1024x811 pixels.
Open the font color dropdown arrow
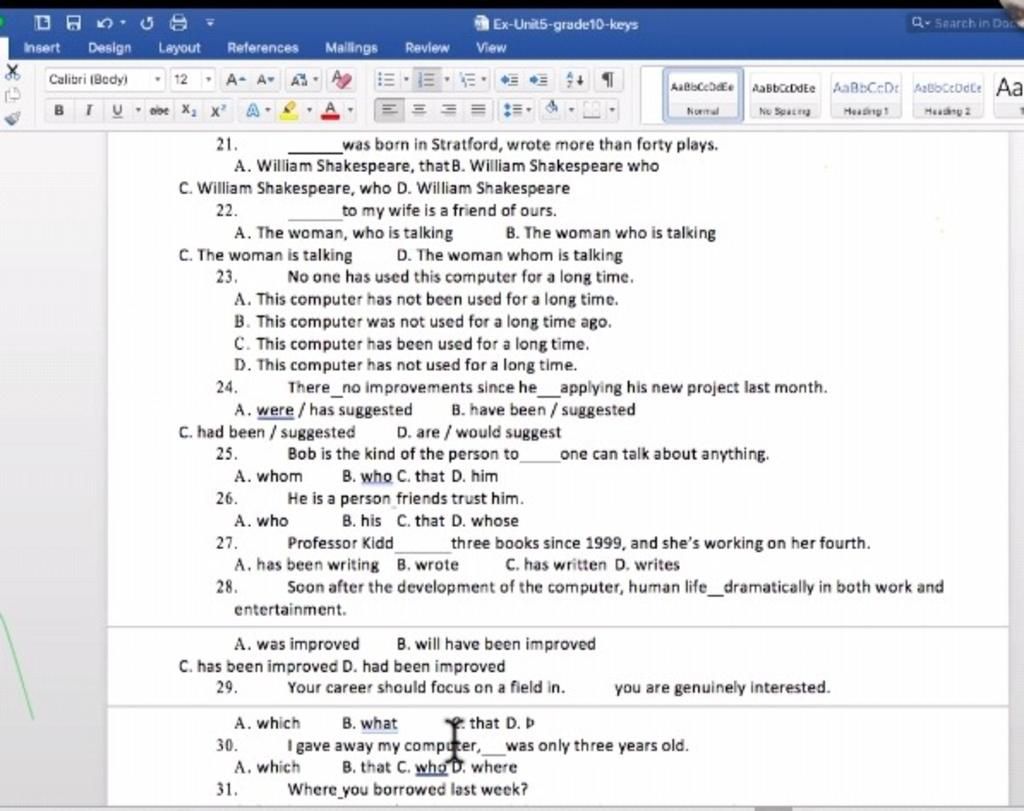coord(351,110)
